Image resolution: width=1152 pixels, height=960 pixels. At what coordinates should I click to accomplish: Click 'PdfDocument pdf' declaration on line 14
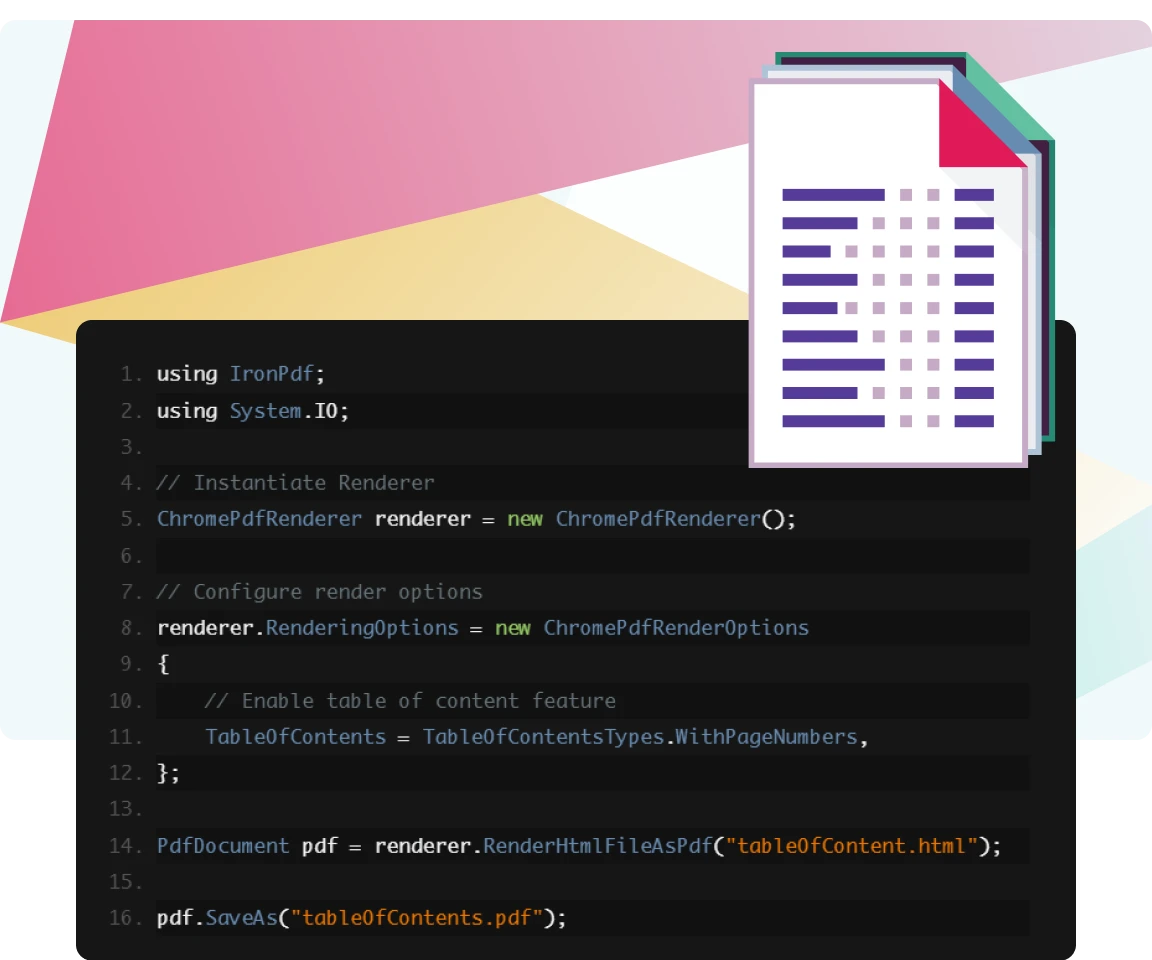pyautogui.click(x=247, y=846)
